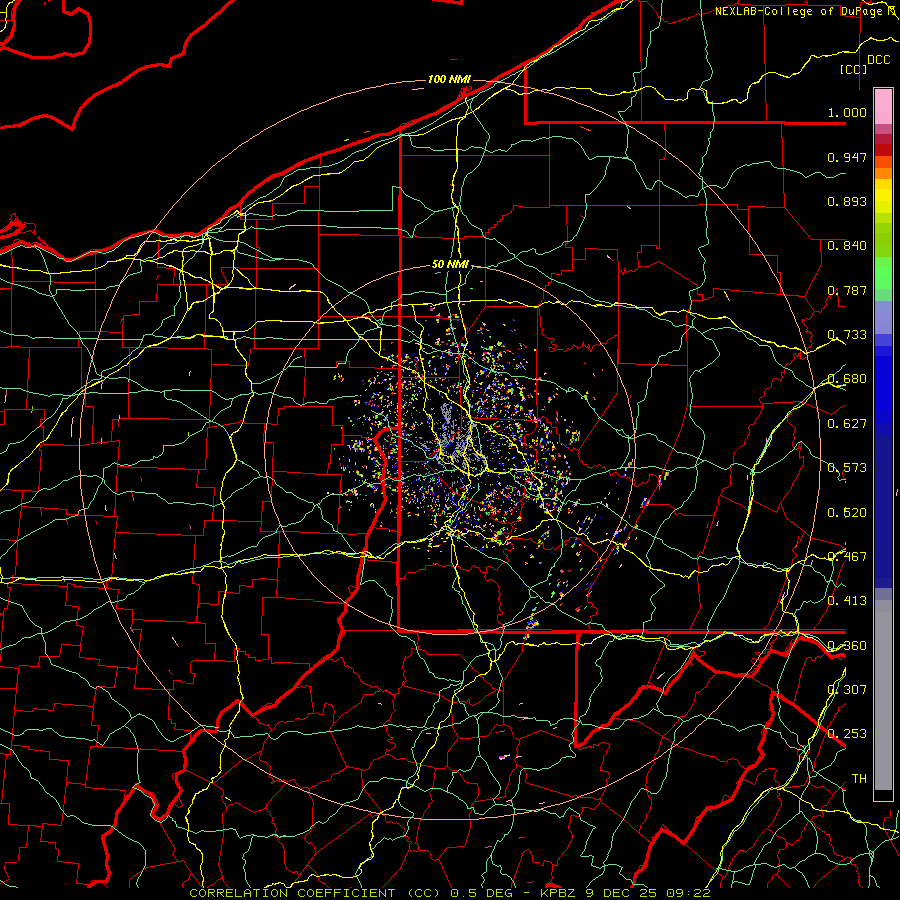The height and width of the screenshot is (900, 900).
Task: Pick the dark navy segment of the color bar
Action: click(x=883, y=511)
